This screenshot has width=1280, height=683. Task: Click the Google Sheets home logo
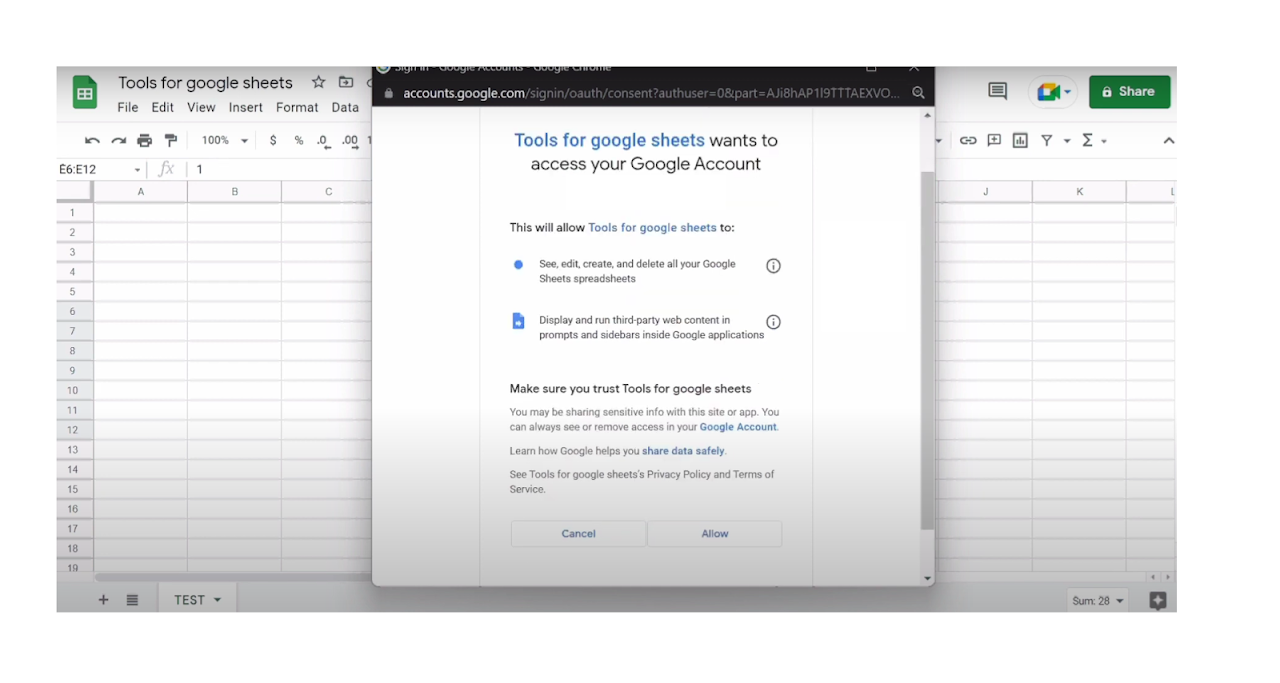pyautogui.click(x=85, y=93)
